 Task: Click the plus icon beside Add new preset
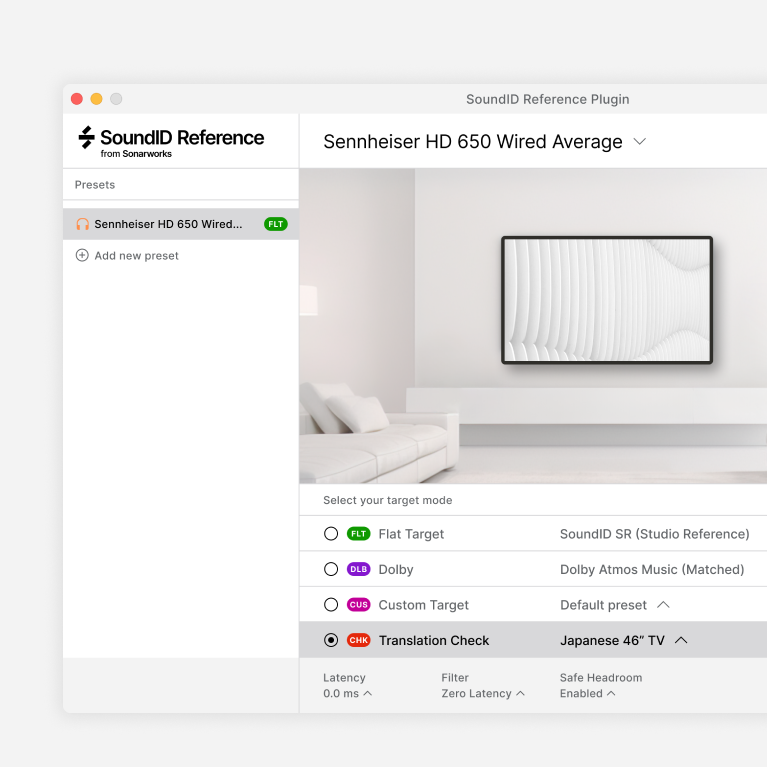pyautogui.click(x=82, y=255)
